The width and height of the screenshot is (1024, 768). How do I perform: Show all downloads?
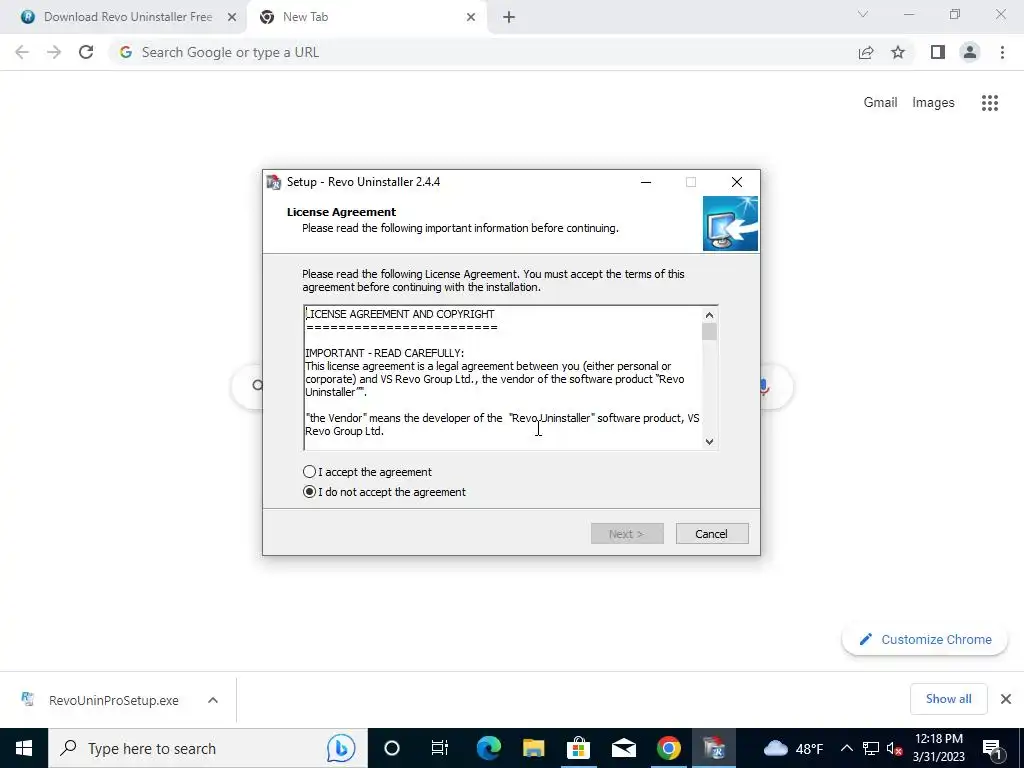coord(948,699)
